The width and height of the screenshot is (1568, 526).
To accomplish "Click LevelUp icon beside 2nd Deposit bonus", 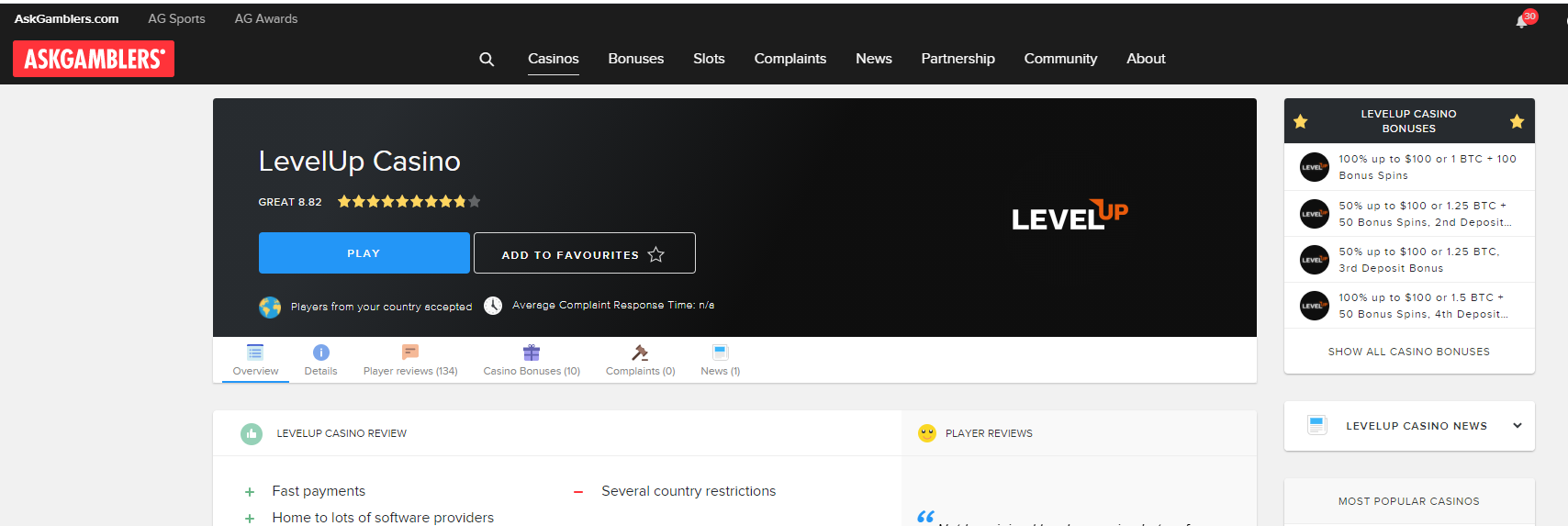I will [1315, 214].
